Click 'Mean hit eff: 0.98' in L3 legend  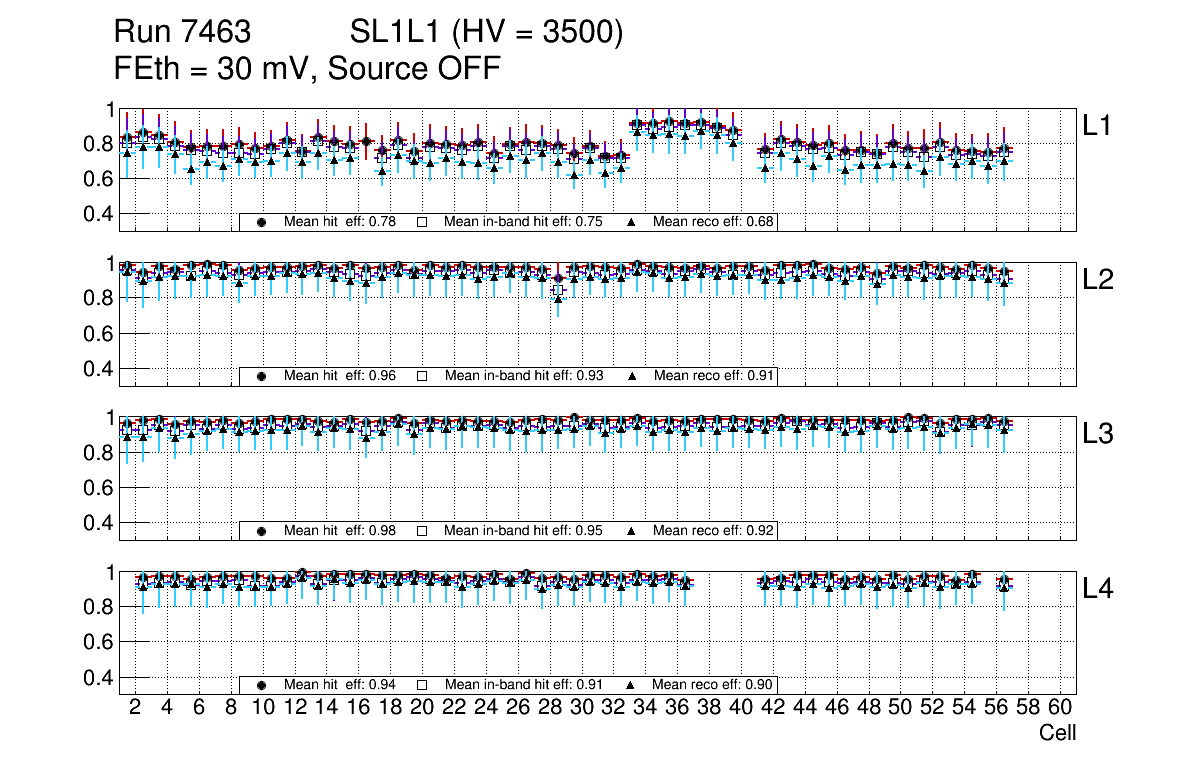pyautogui.click(x=340, y=530)
